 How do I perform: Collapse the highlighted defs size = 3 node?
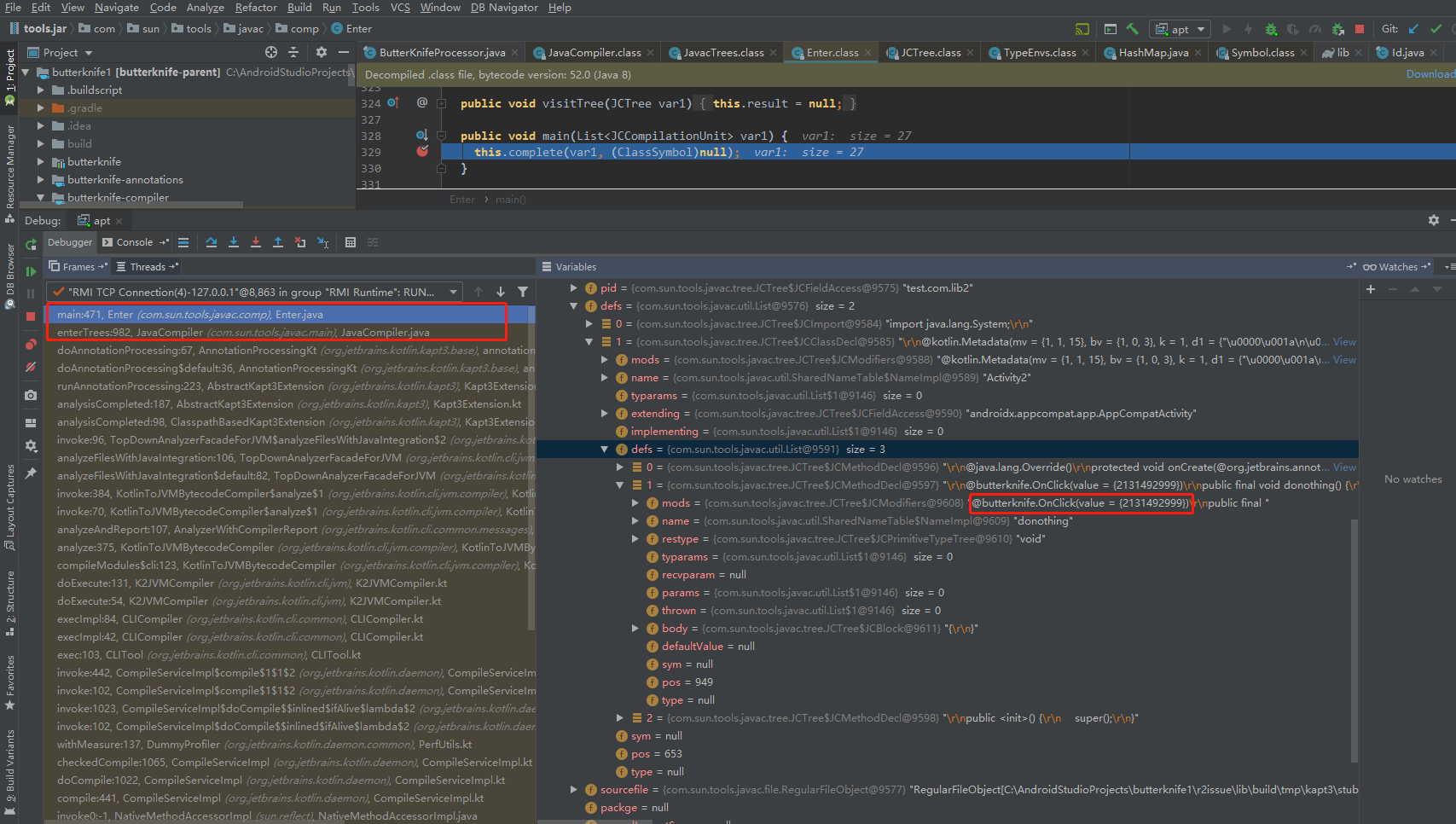(605, 450)
